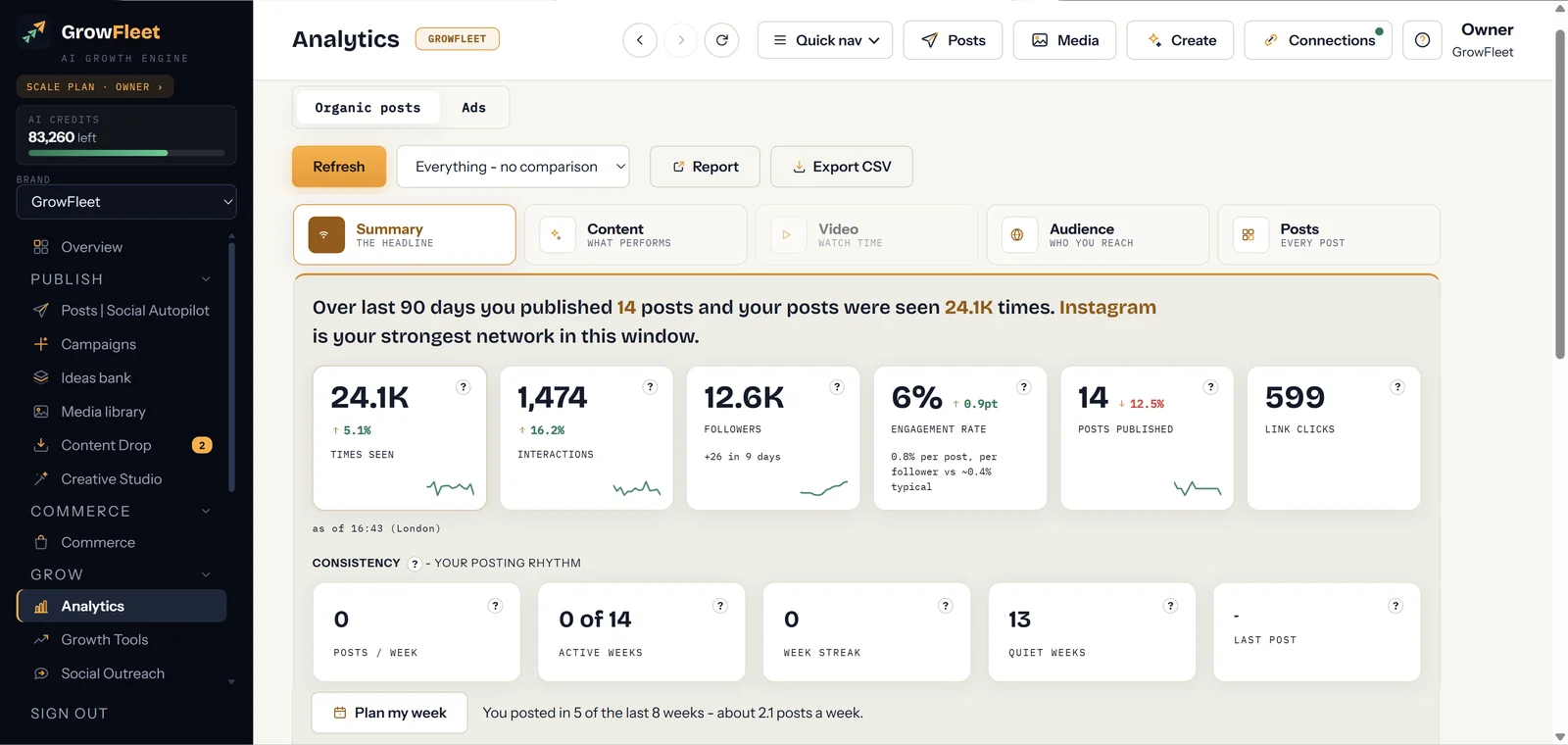This screenshot has height=745, width=1568.
Task: Show help for the Posts Published metric
Action: tap(1211, 387)
